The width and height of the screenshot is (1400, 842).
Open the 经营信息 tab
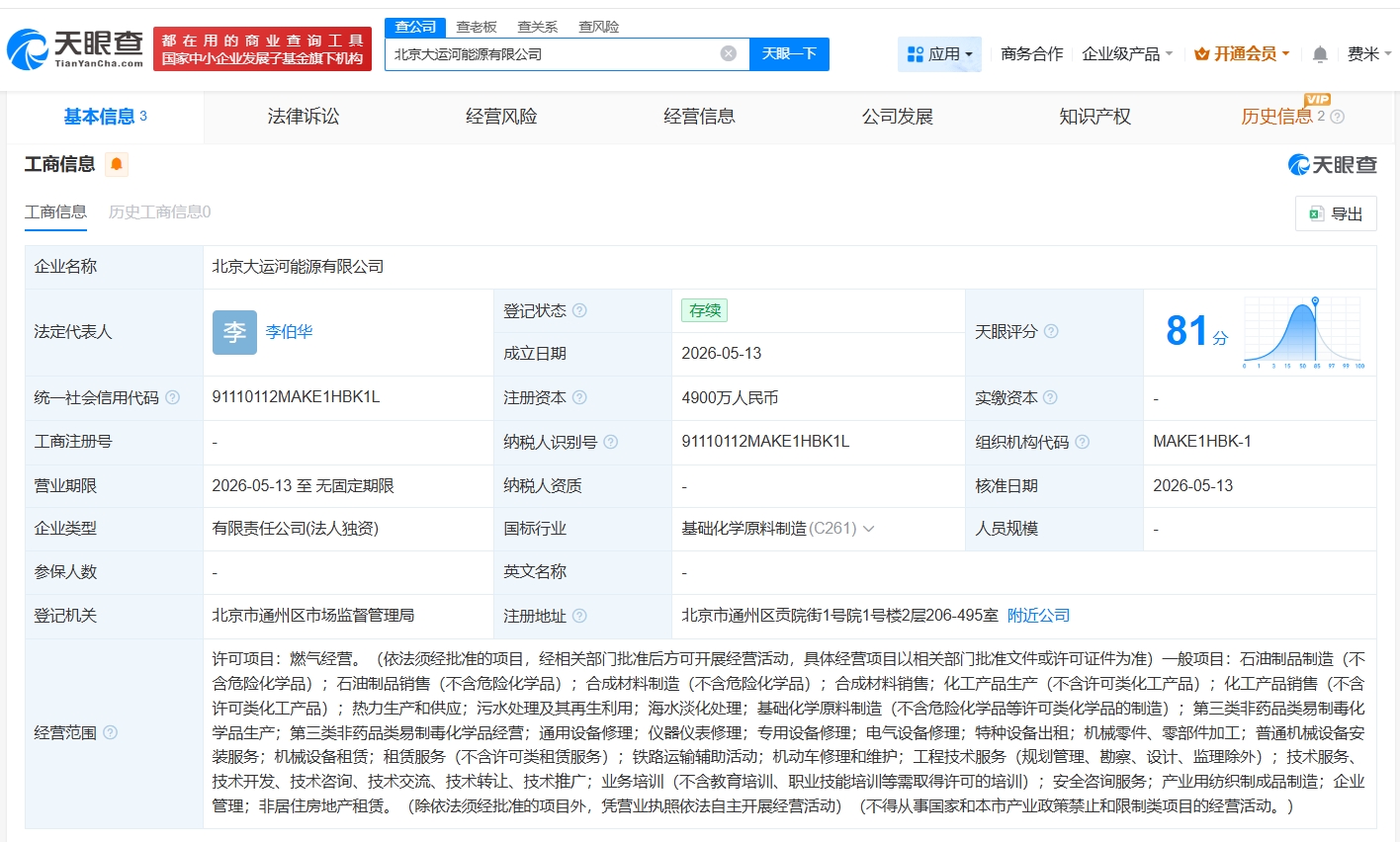[x=699, y=117]
